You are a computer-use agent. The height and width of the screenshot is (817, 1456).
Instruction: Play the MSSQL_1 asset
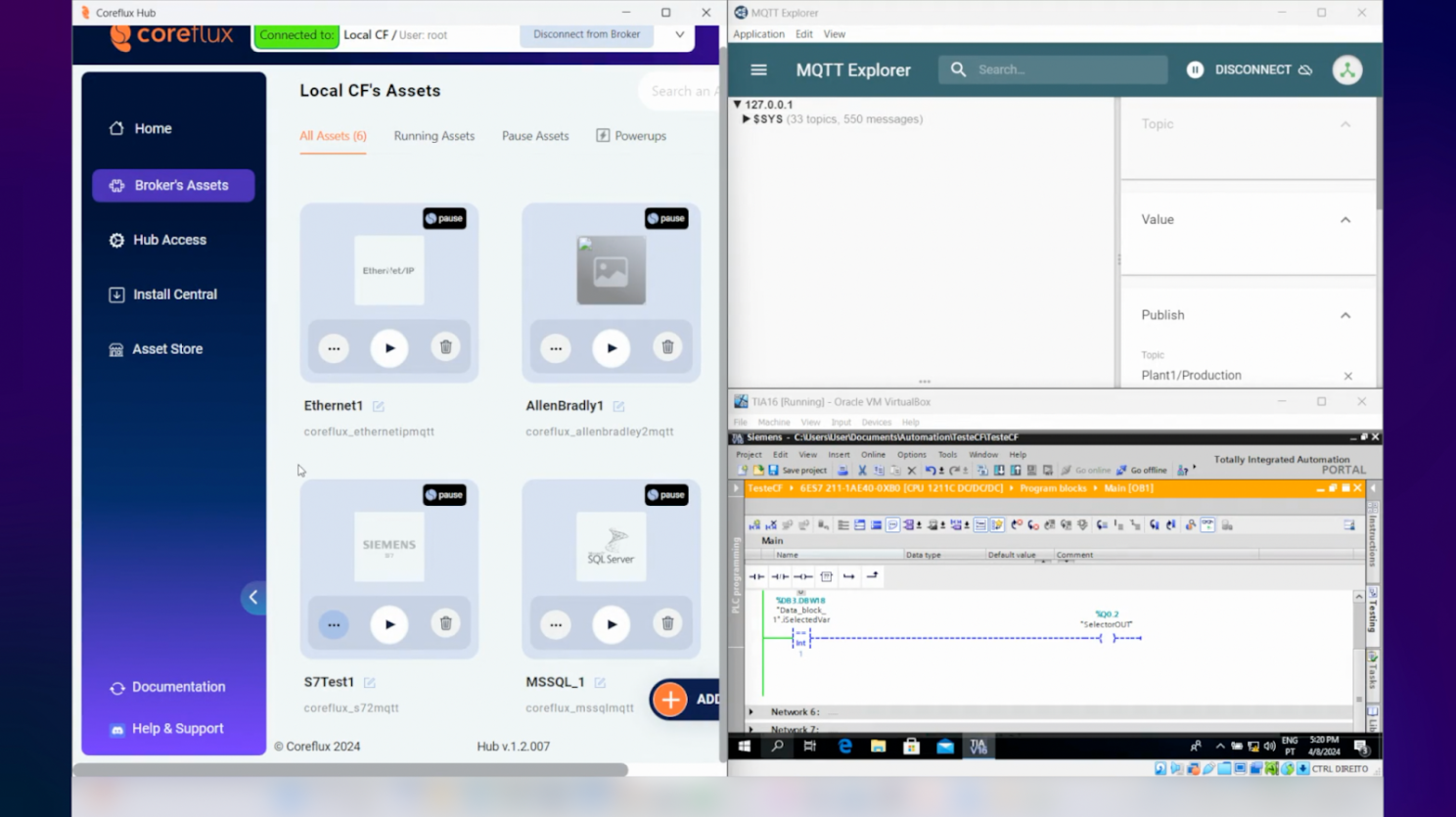(612, 624)
